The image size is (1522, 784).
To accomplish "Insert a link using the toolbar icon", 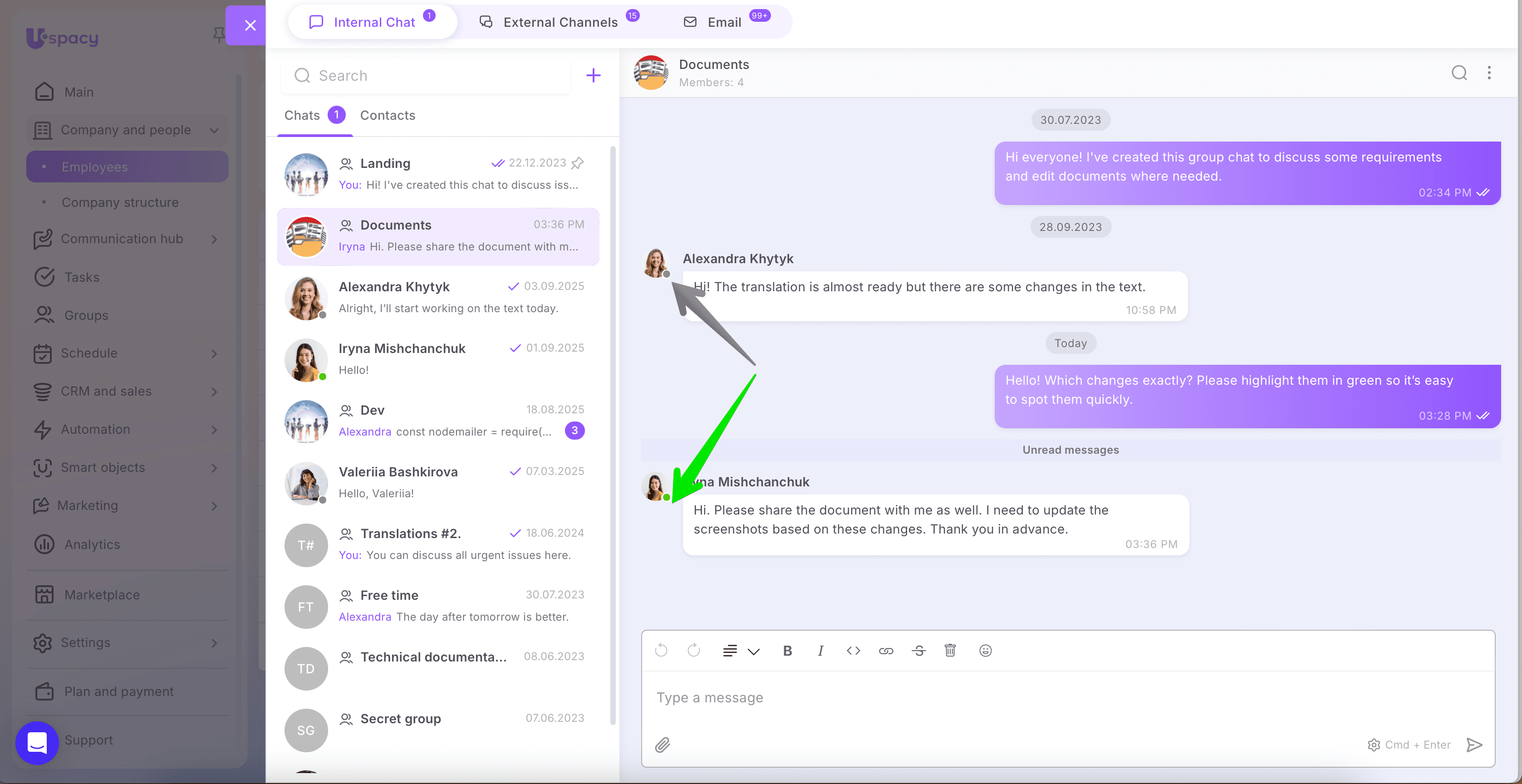I will (x=886, y=651).
